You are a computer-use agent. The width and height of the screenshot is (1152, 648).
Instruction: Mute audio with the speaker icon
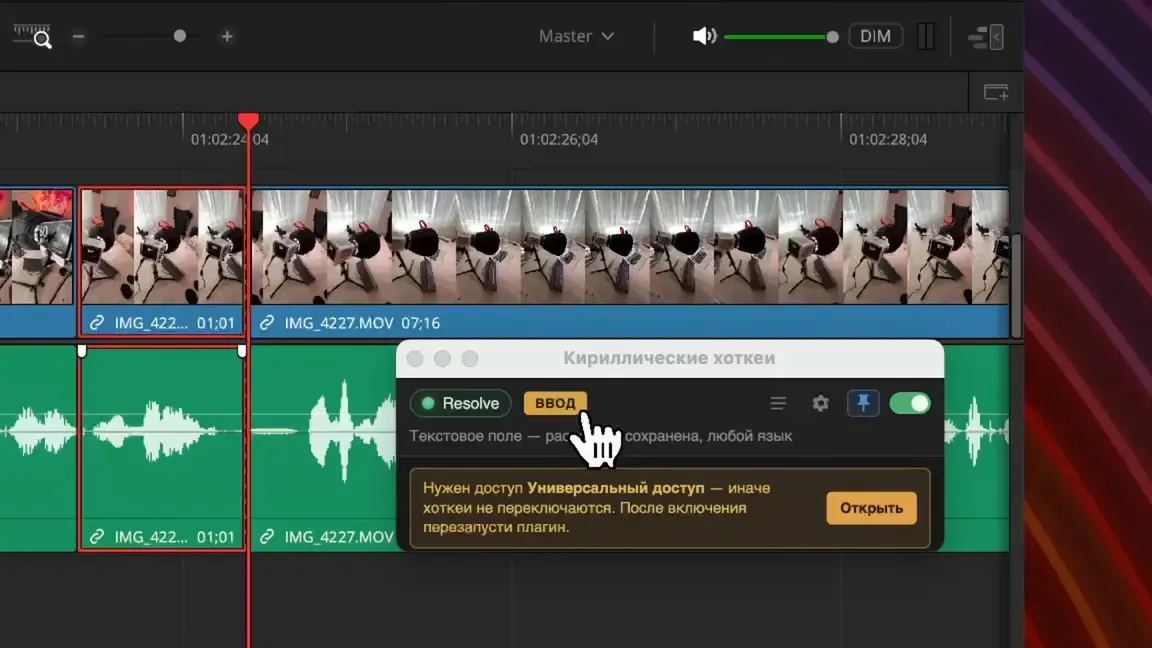(x=704, y=36)
